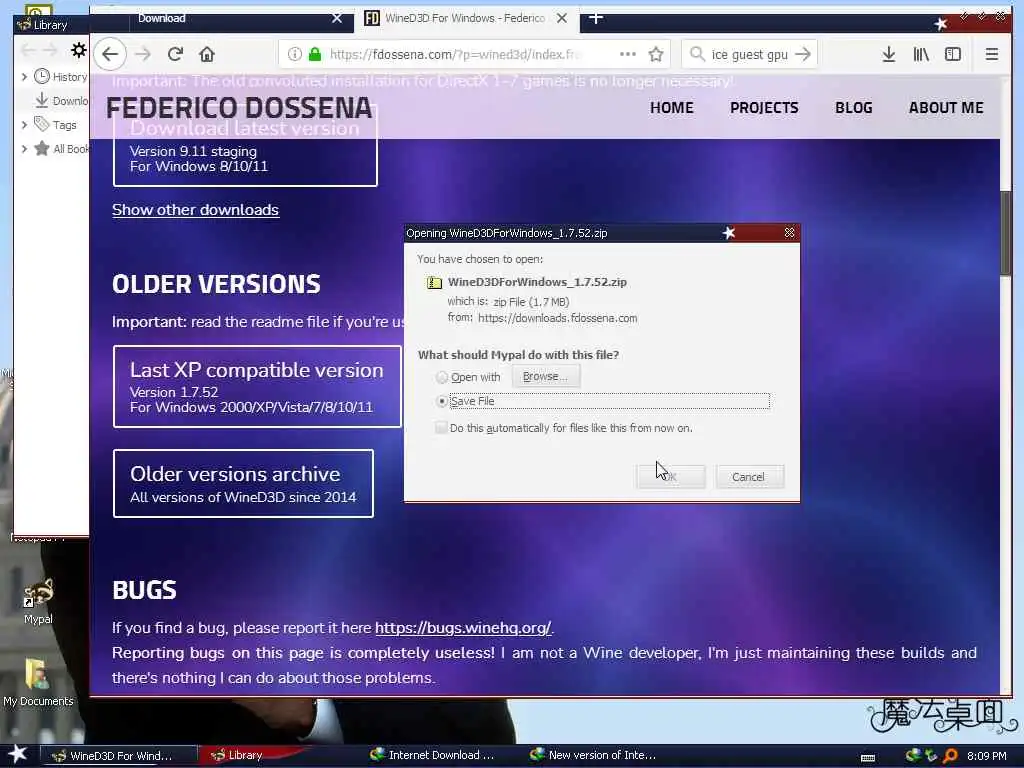Open the page actions three-dot menu
Image resolution: width=1024 pixels, height=768 pixels.
coord(628,54)
